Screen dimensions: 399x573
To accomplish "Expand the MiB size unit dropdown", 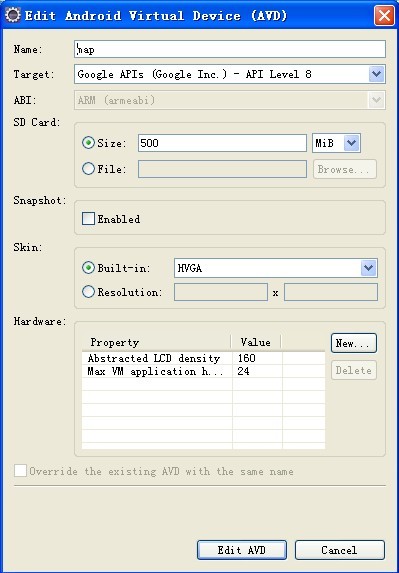I will 352,143.
